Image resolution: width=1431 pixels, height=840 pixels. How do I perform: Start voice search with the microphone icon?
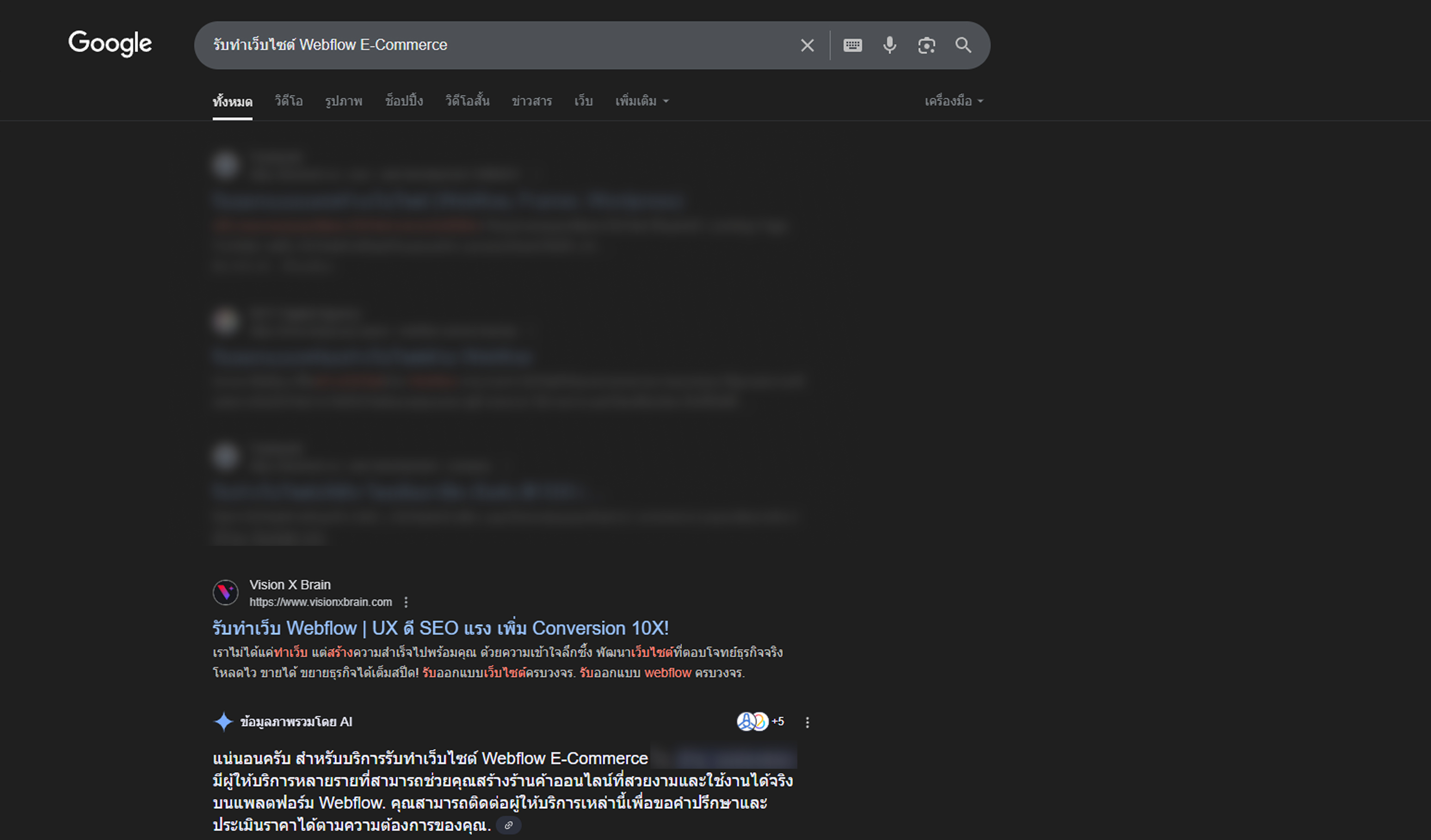pos(889,45)
